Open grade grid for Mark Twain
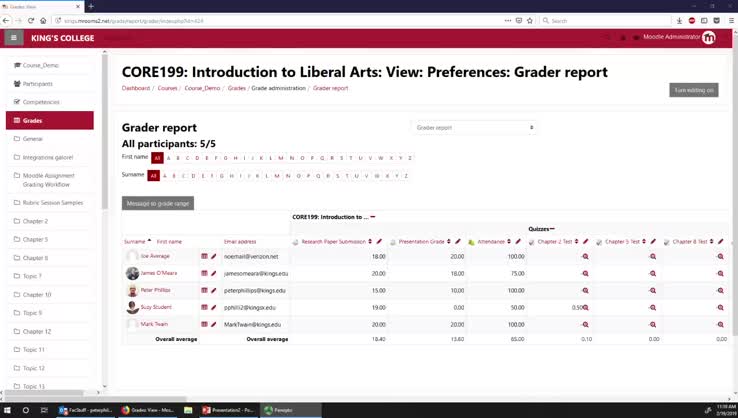The image size is (738, 418). tap(204, 324)
